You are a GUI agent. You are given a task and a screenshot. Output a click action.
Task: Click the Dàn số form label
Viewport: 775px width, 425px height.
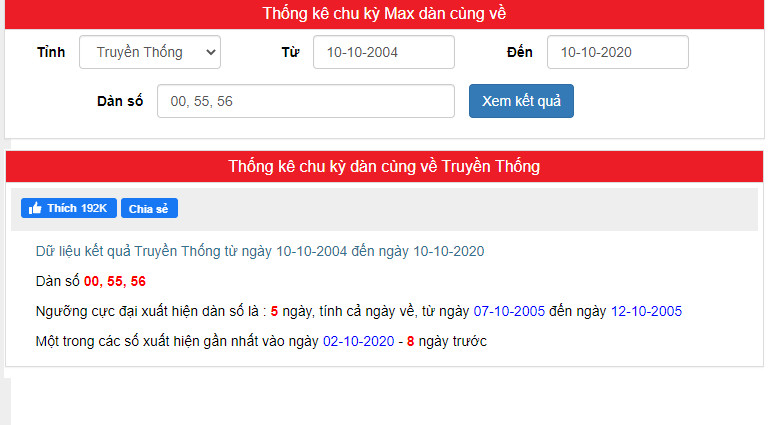pos(120,101)
